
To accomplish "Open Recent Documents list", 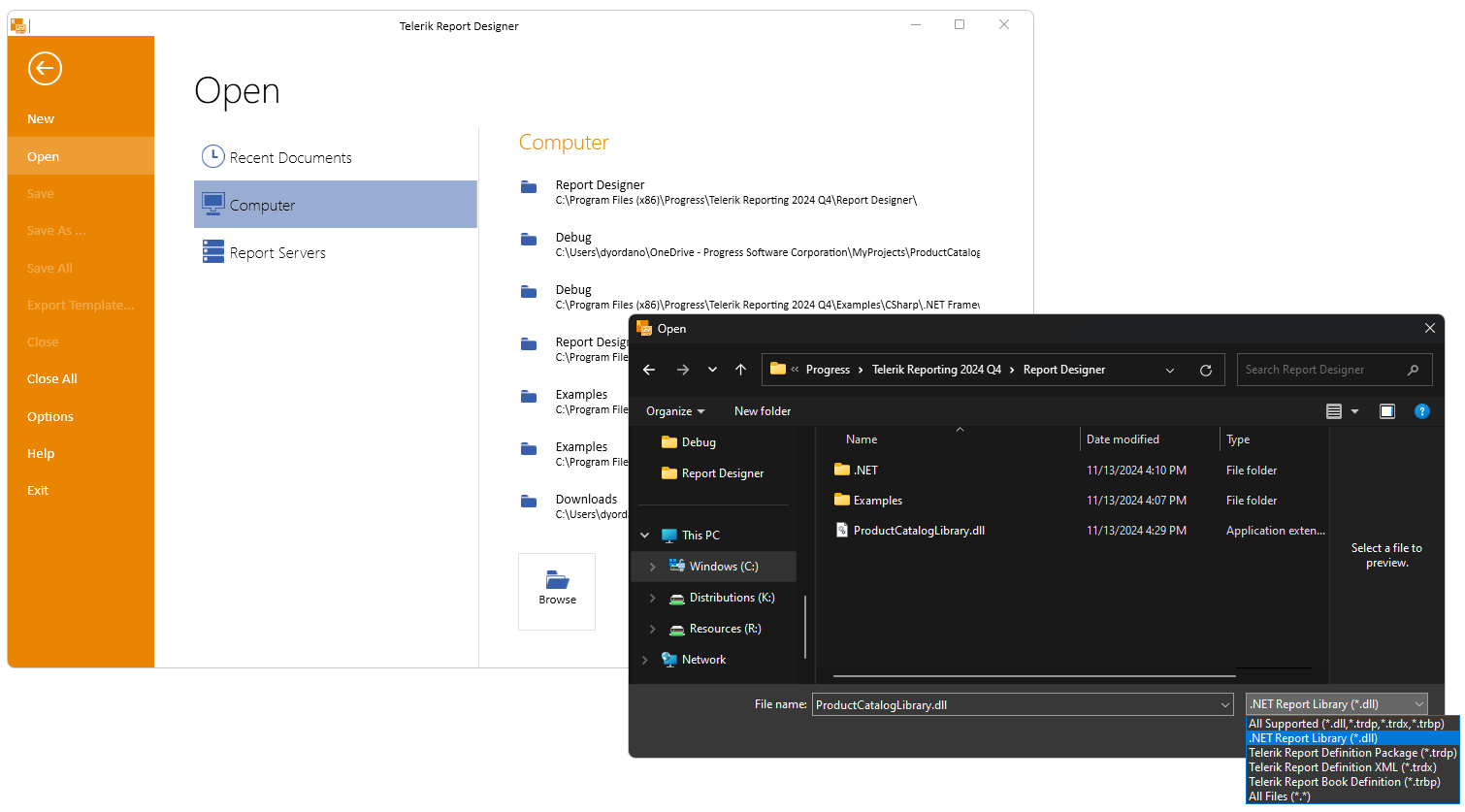I will (212, 156).
